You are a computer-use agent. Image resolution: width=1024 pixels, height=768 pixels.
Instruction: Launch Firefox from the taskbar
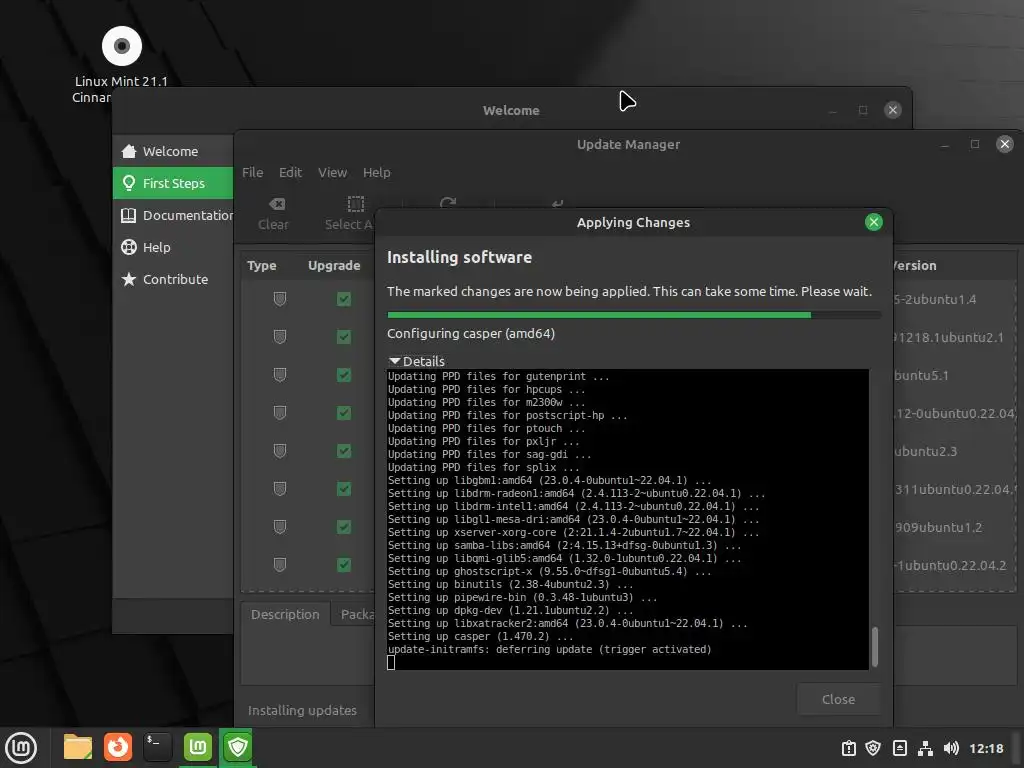[118, 747]
